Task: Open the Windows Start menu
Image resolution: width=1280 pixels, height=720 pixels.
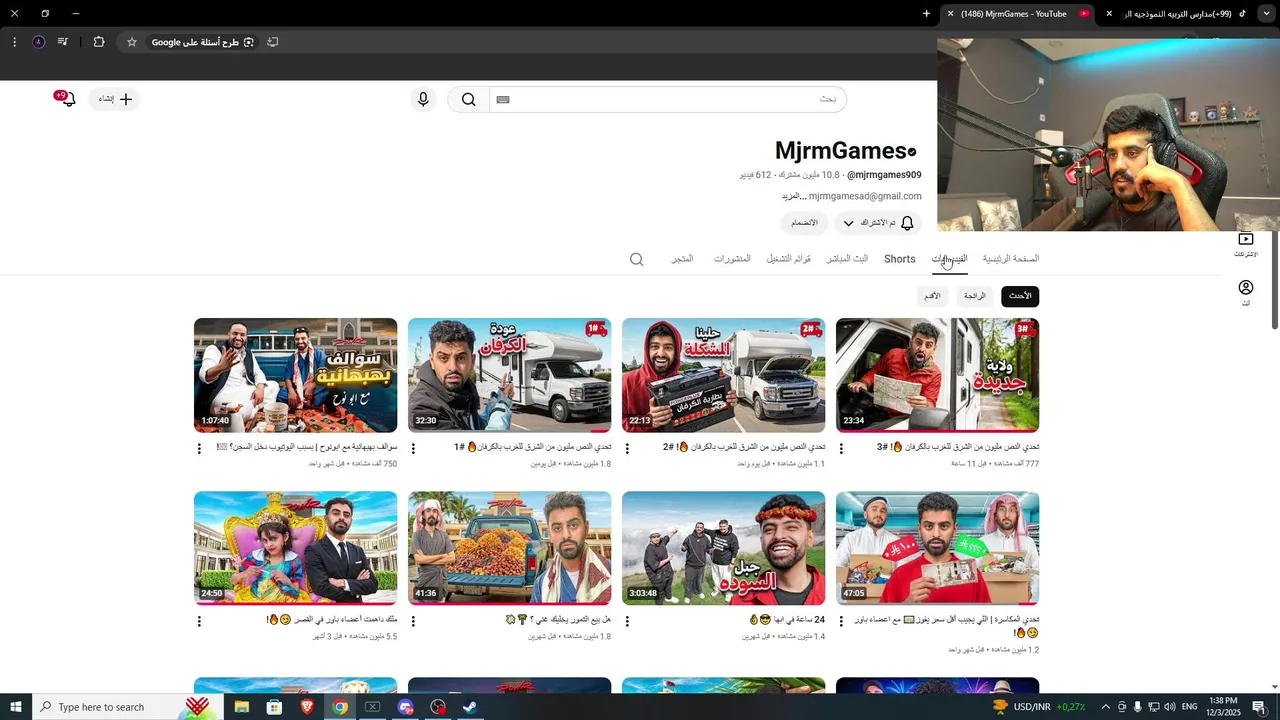Action: coord(15,707)
